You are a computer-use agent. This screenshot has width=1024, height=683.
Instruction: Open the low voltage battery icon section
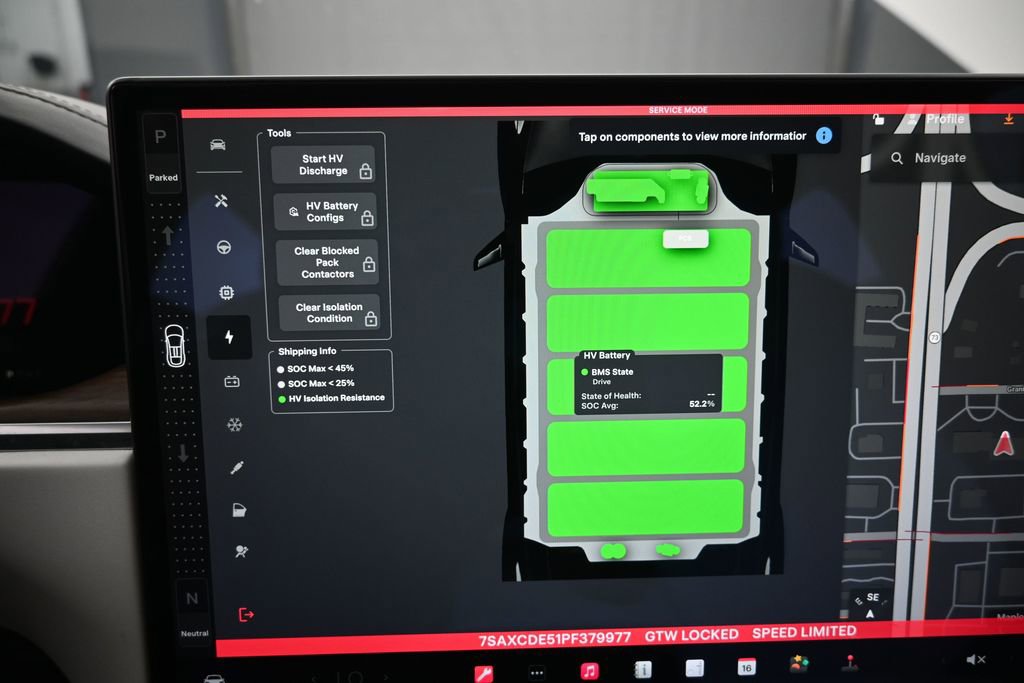click(x=231, y=381)
